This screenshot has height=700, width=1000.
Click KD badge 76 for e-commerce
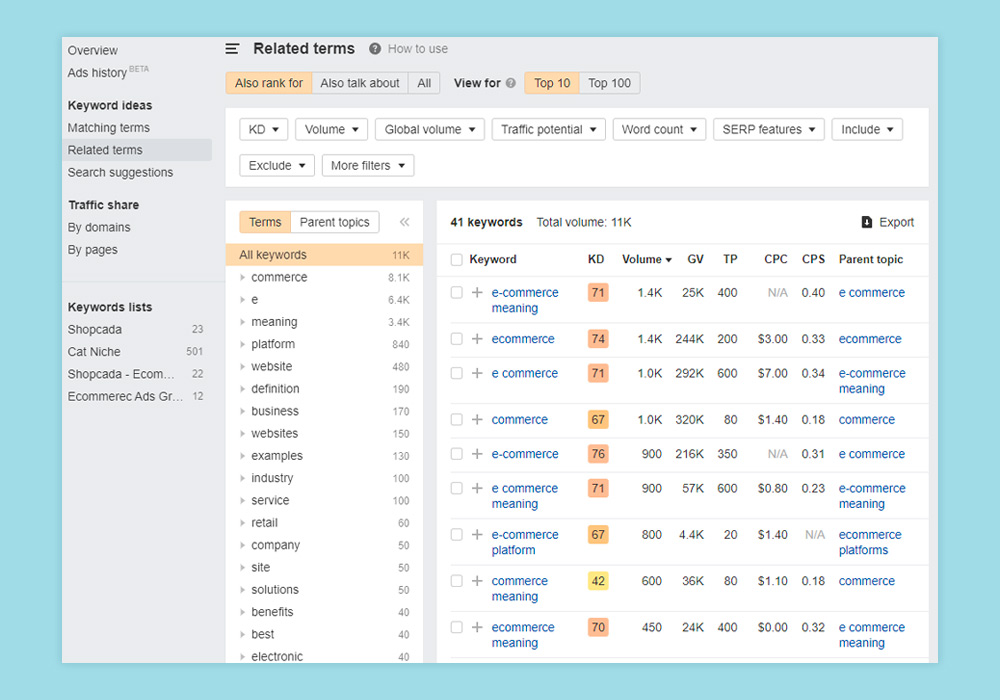coord(598,455)
